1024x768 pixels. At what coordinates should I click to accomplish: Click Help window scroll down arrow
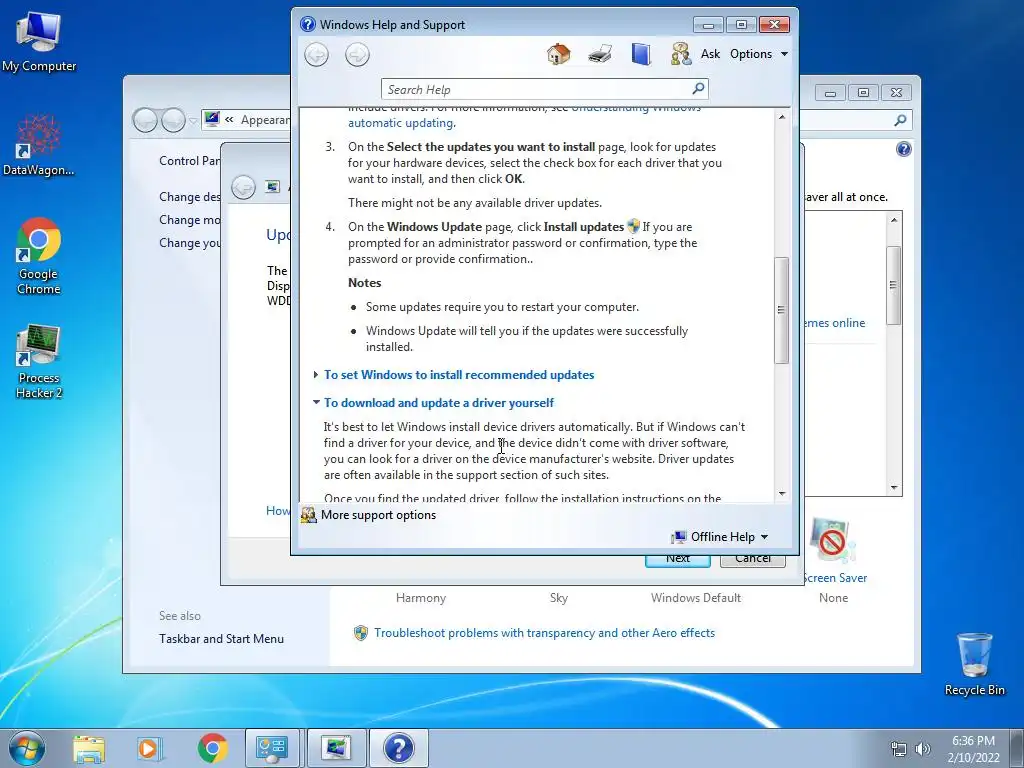click(782, 494)
